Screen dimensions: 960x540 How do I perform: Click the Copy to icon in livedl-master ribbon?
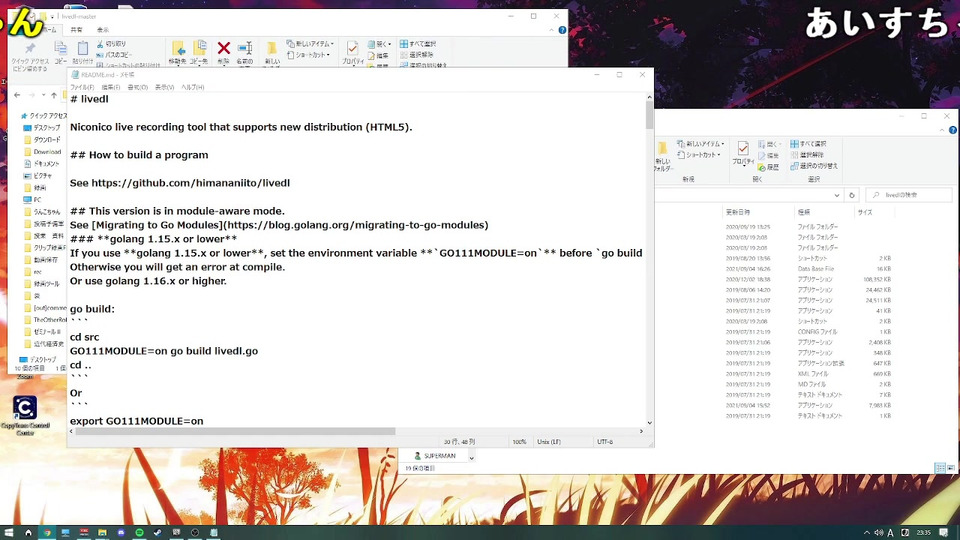click(x=200, y=48)
